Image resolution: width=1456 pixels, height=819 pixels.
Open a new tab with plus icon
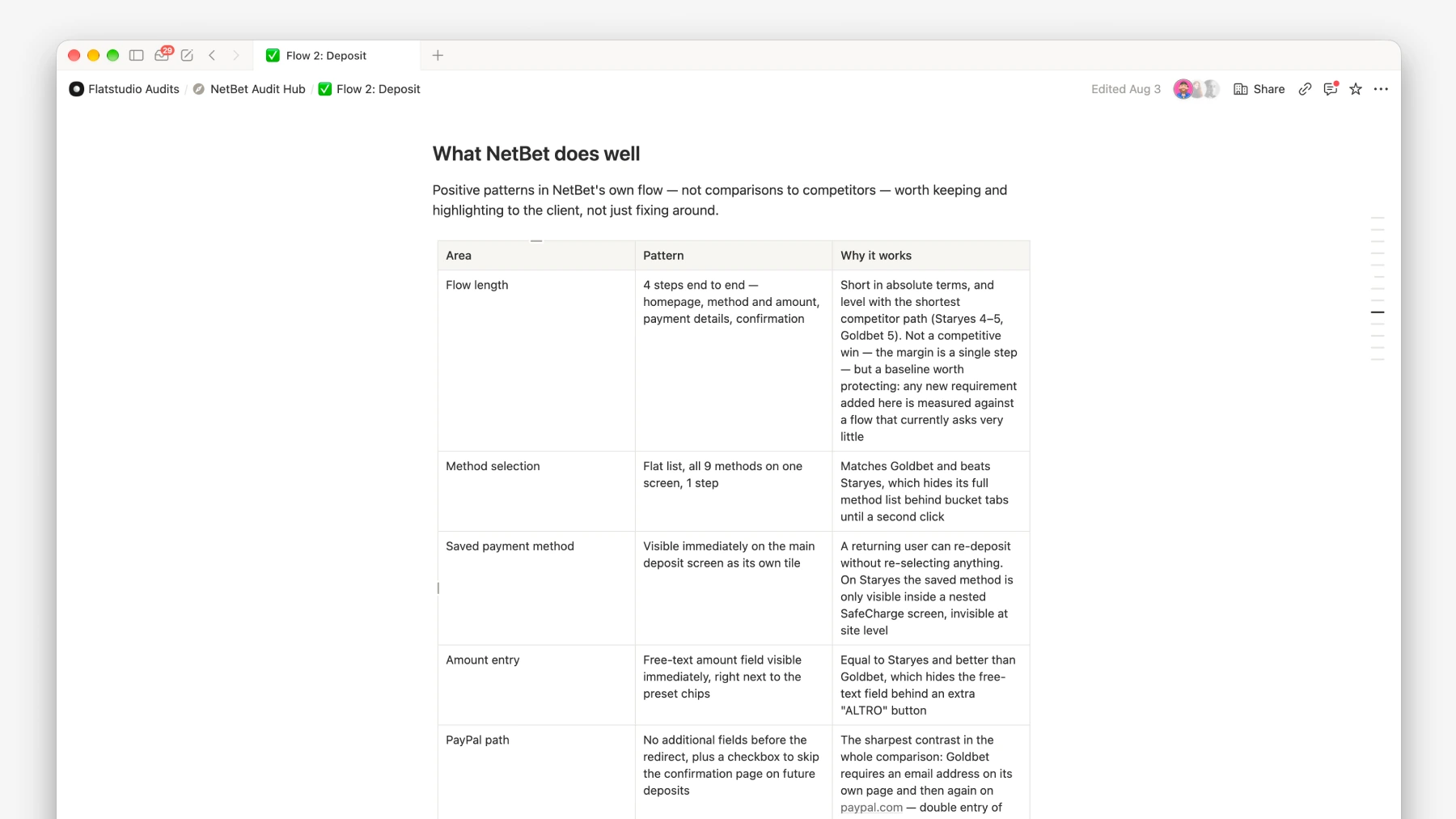(x=438, y=55)
